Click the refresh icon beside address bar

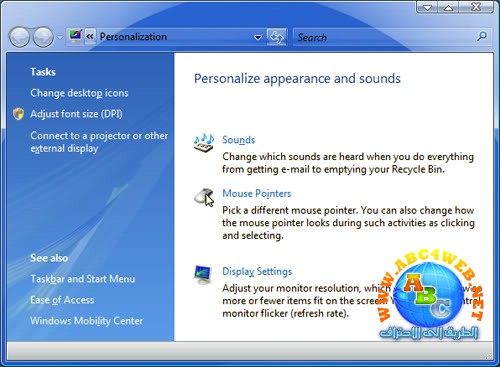(276, 37)
